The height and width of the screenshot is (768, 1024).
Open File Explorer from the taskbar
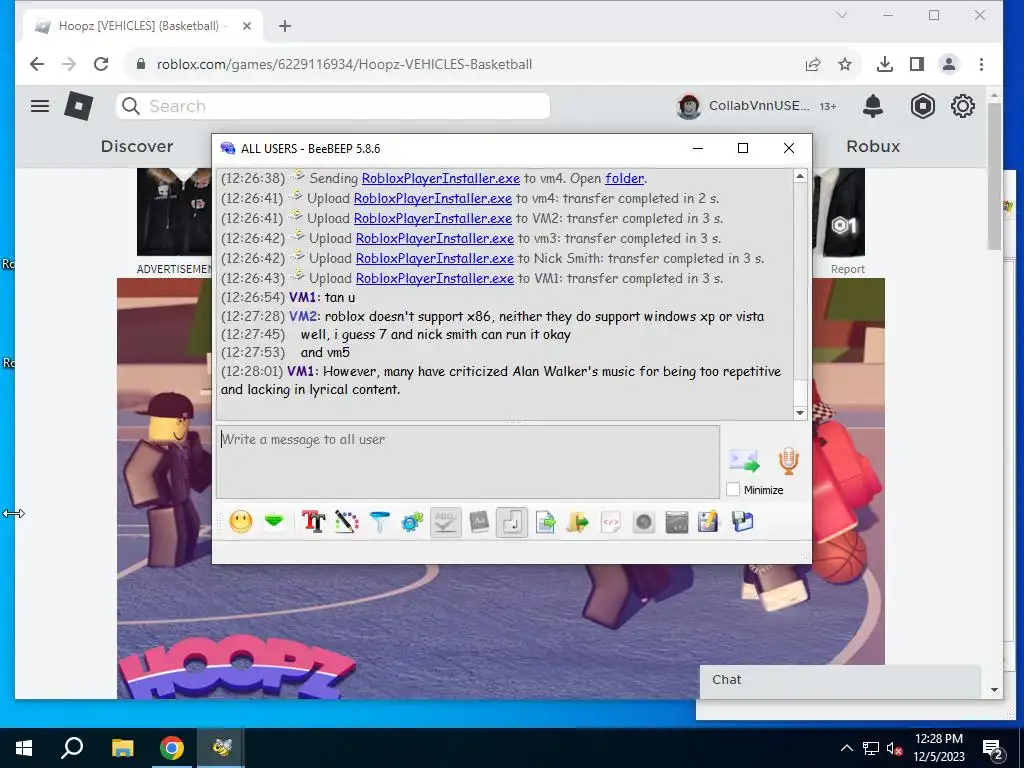(x=122, y=748)
